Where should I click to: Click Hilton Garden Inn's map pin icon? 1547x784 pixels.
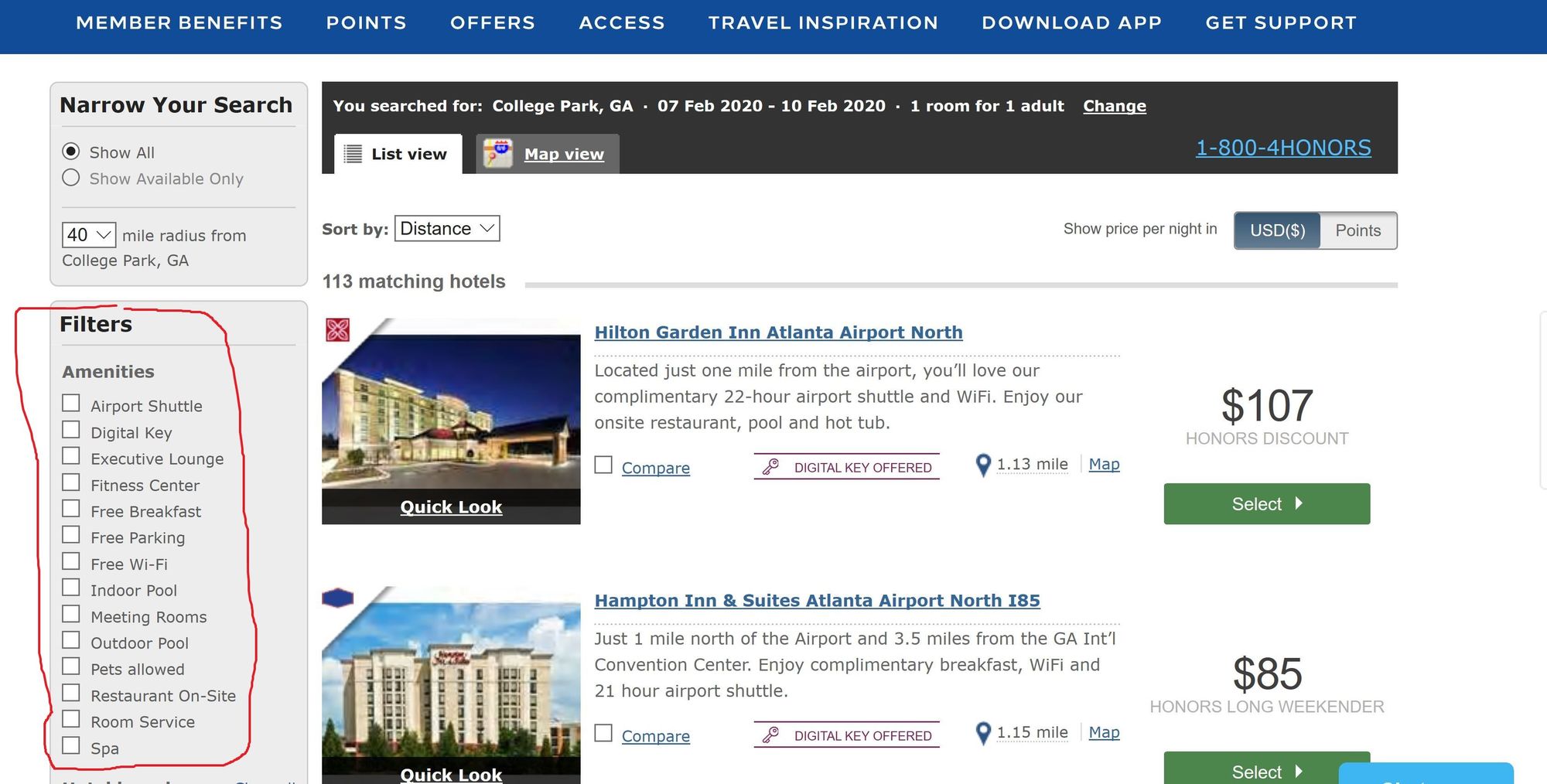983,465
